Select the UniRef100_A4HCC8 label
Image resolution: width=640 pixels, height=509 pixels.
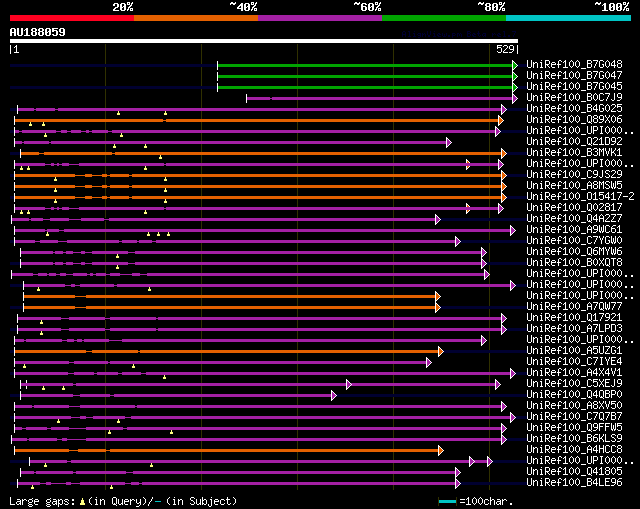(x=574, y=450)
